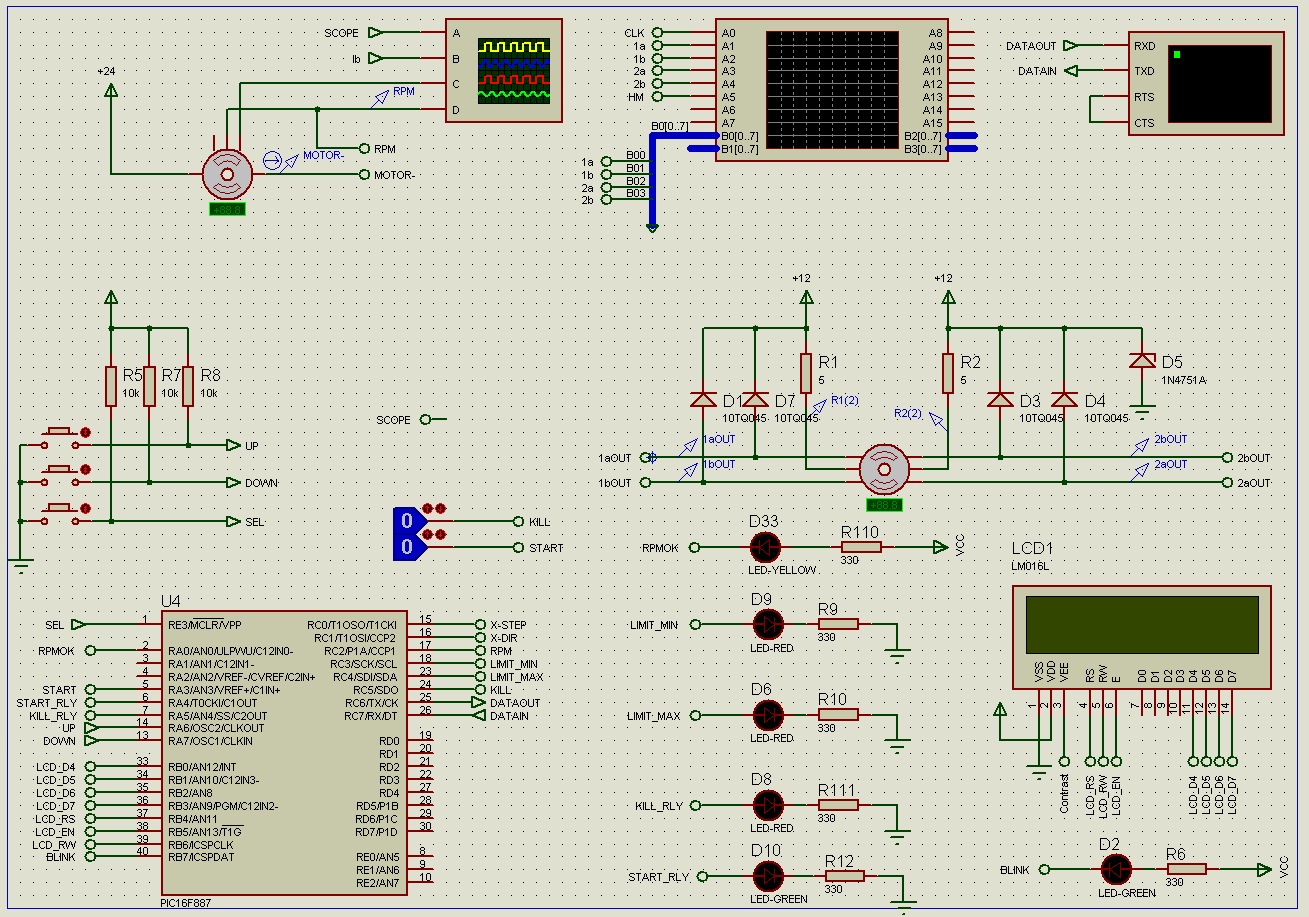Select the Zener diode D5

tap(1142, 361)
